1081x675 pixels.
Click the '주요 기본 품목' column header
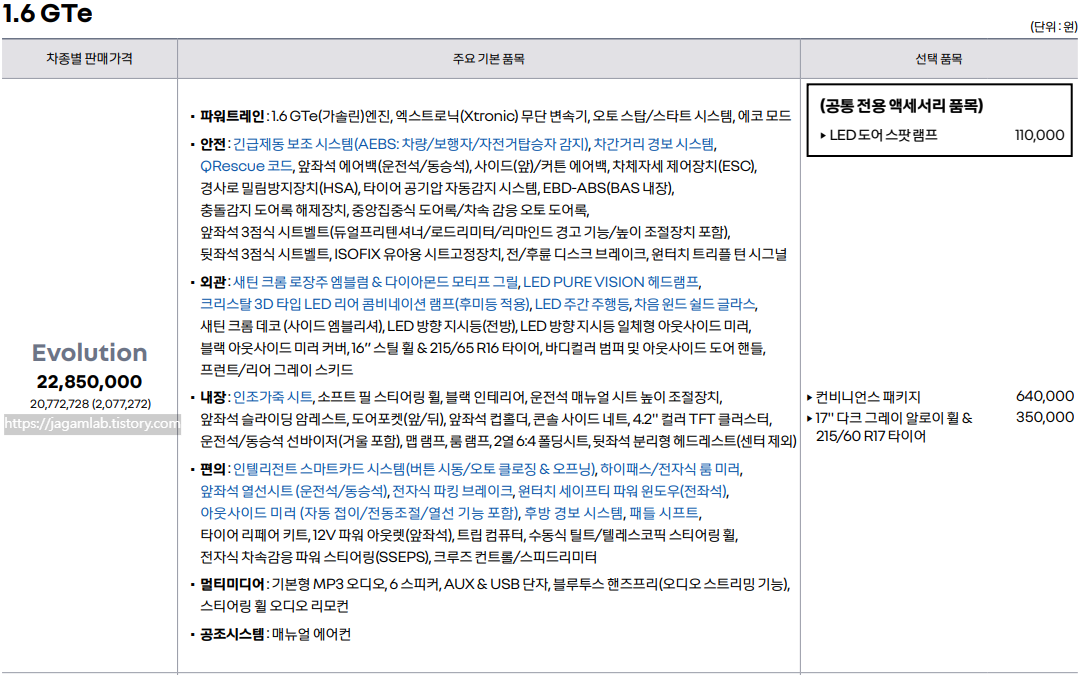488,59
